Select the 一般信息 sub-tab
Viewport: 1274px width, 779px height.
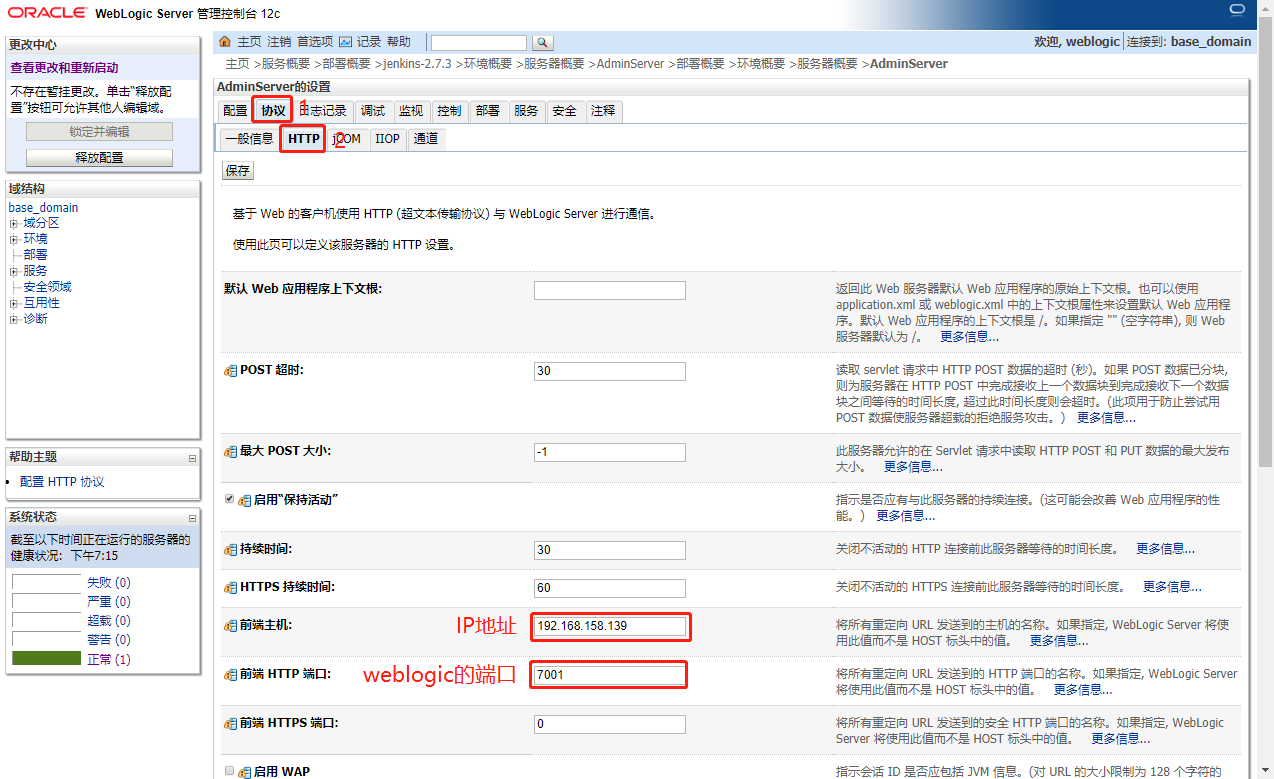point(249,139)
